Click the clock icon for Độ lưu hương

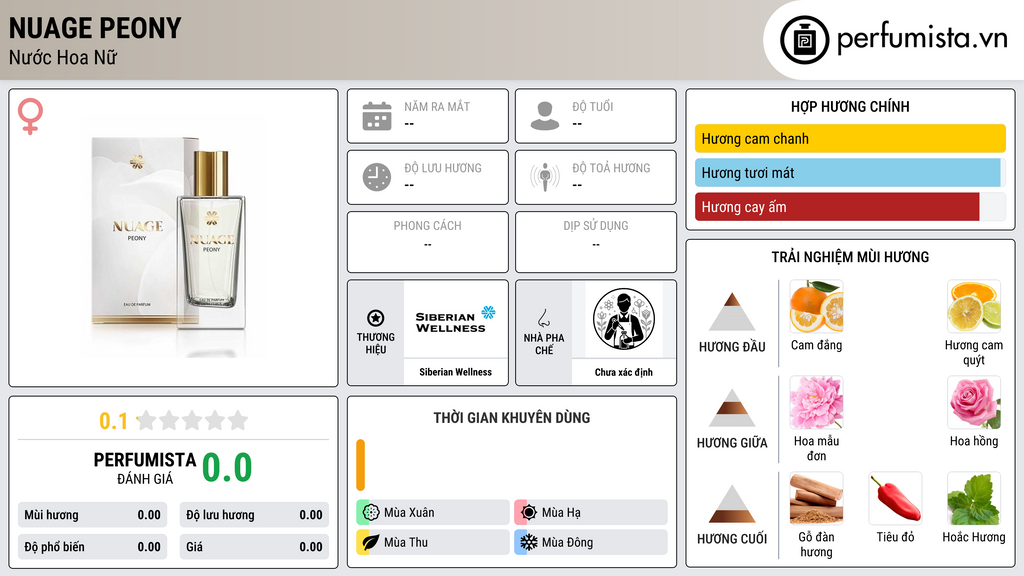point(377,177)
